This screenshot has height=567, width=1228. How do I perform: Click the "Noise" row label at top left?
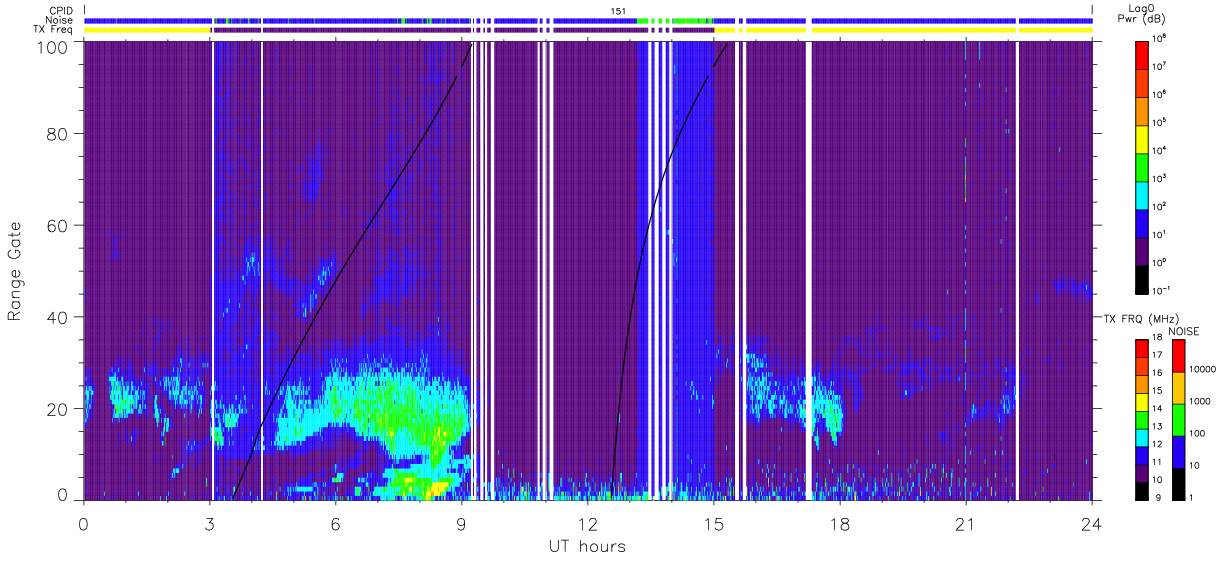61,20
